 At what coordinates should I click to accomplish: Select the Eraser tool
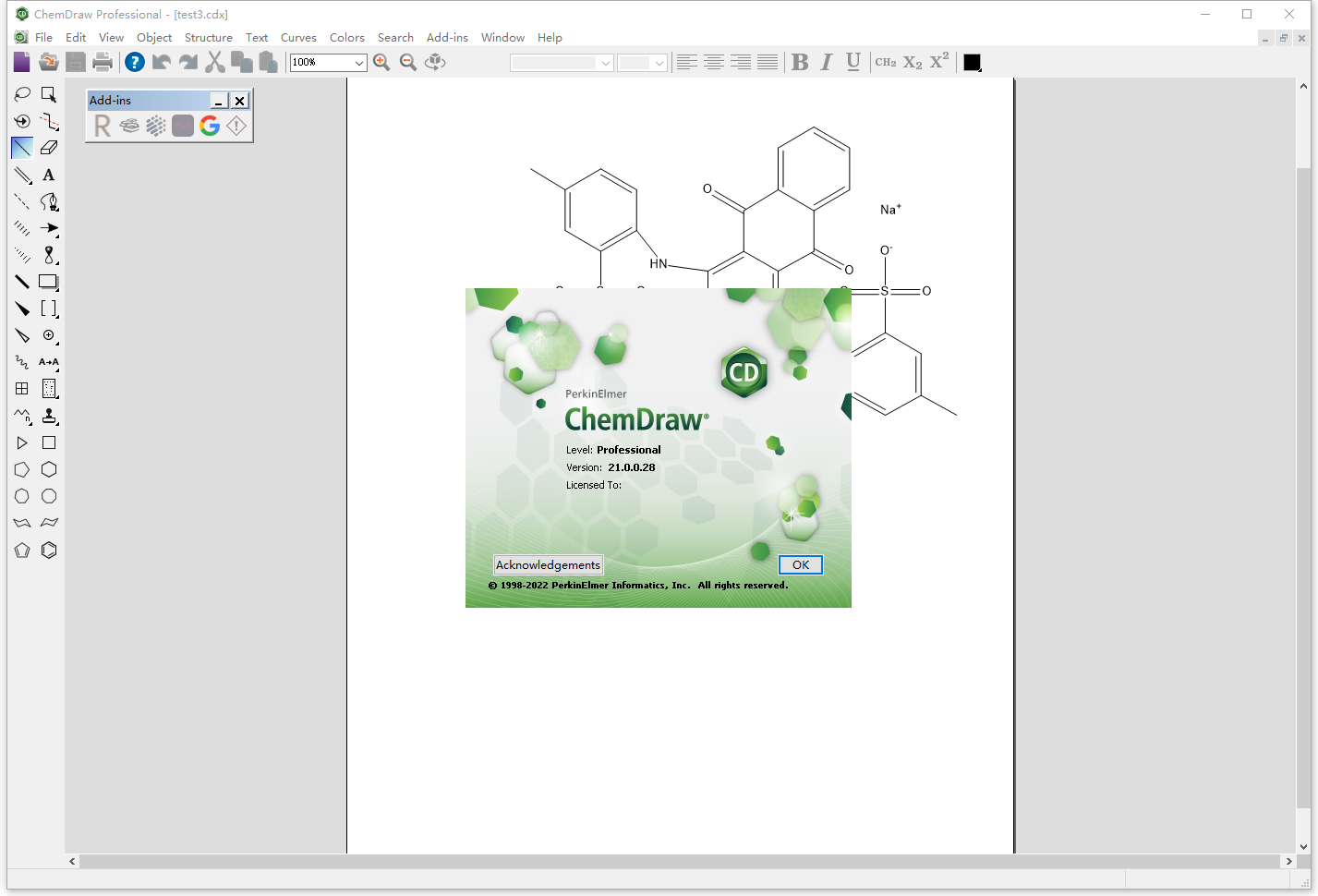click(49, 148)
